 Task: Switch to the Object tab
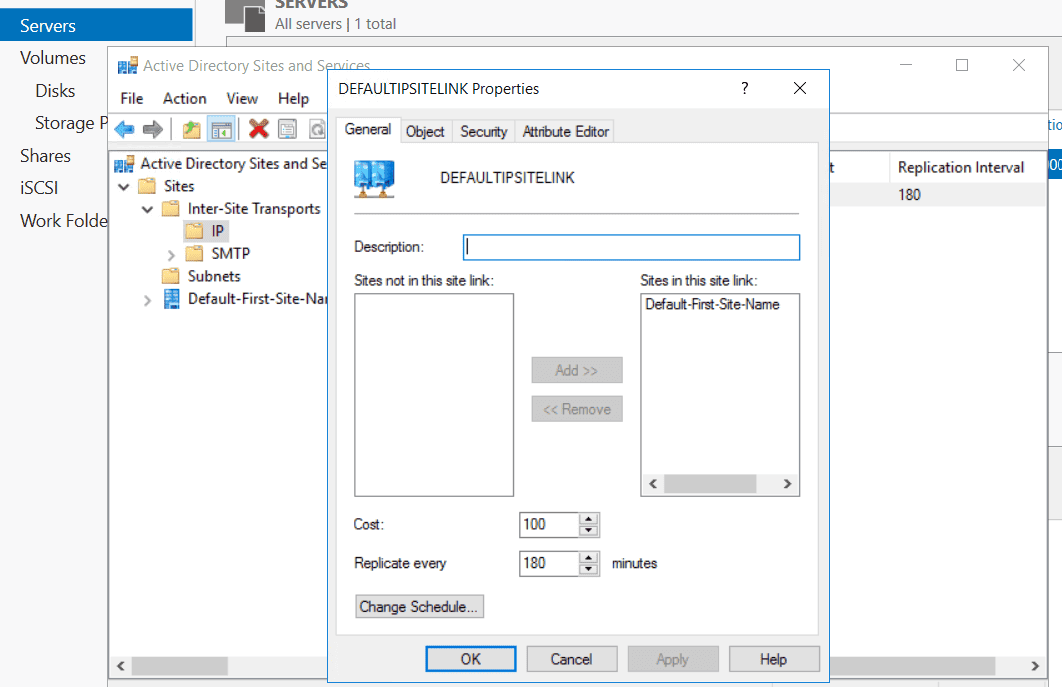click(x=425, y=131)
